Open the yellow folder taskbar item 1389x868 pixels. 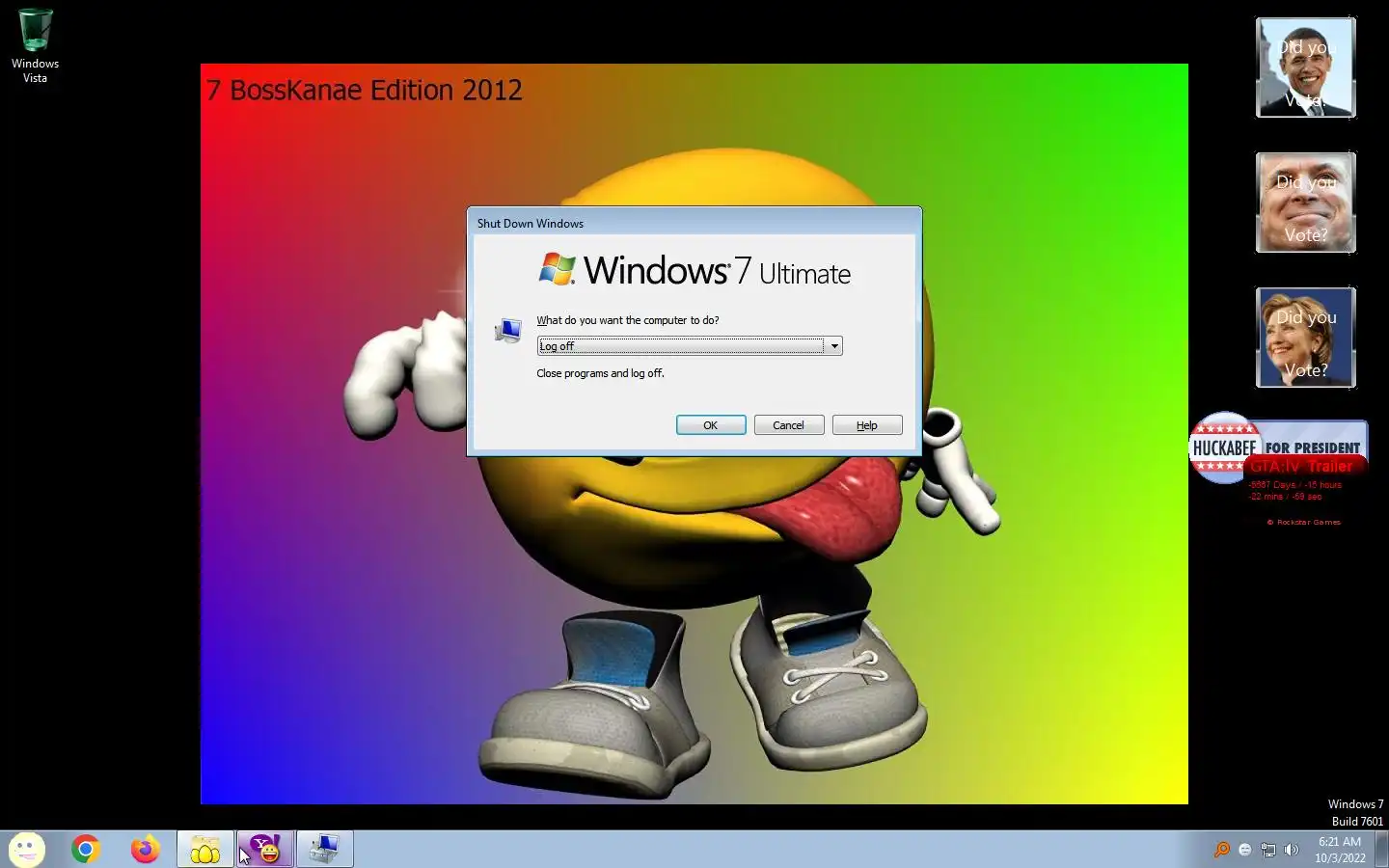[204, 849]
